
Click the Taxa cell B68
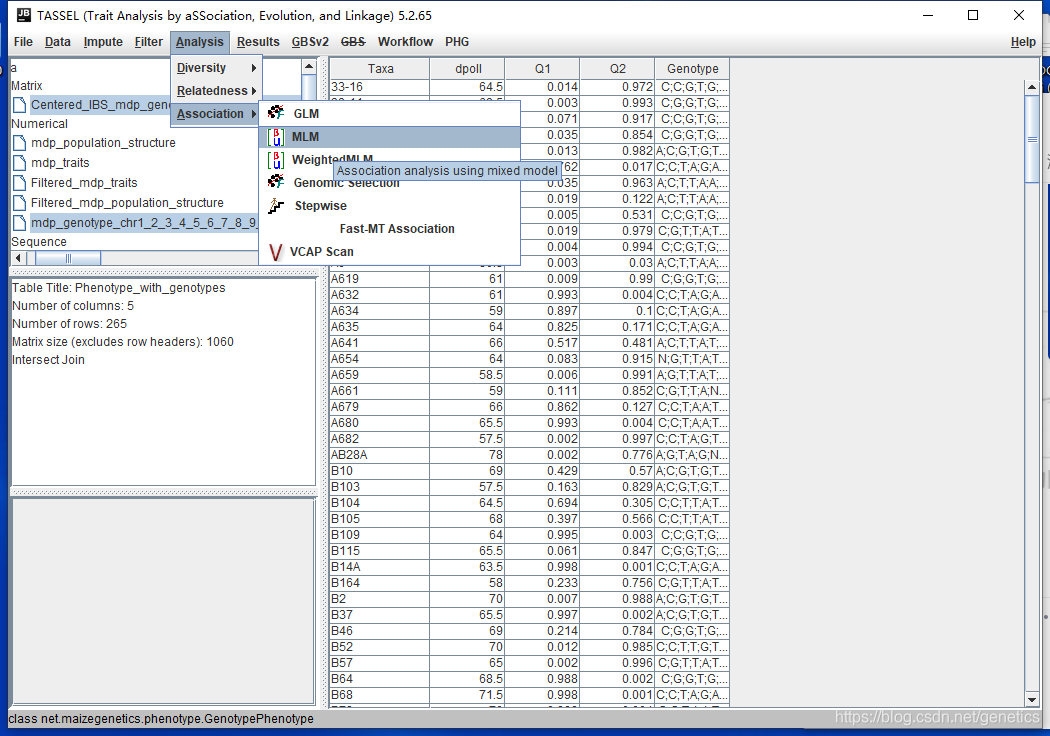point(380,694)
